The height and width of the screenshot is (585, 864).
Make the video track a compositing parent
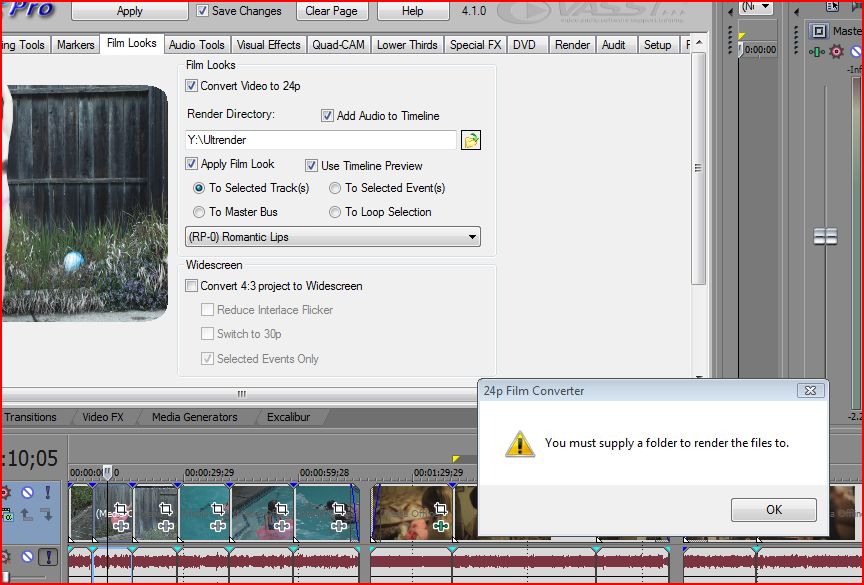pyautogui.click(x=26, y=515)
